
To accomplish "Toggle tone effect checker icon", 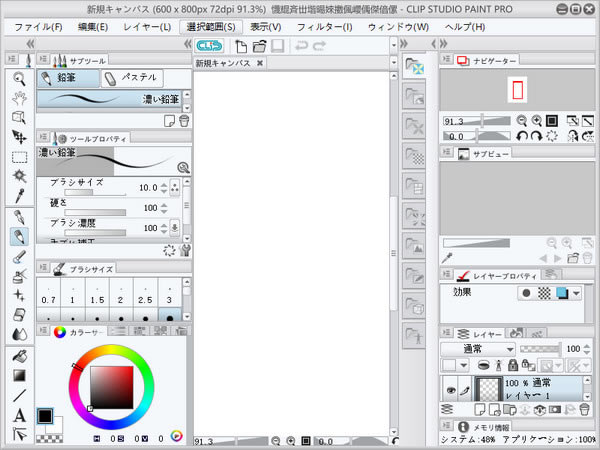I will click(544, 293).
